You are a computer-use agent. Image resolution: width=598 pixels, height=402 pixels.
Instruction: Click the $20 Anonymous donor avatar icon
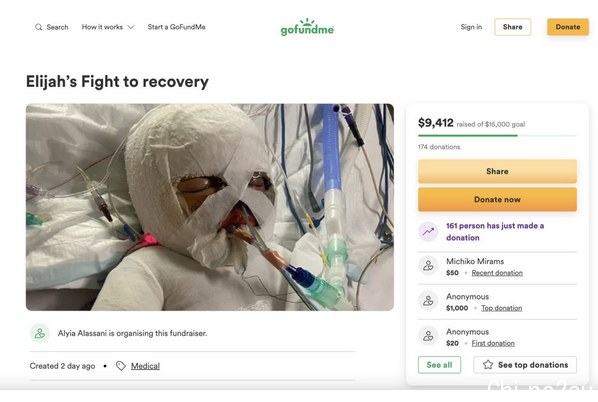pyautogui.click(x=428, y=336)
